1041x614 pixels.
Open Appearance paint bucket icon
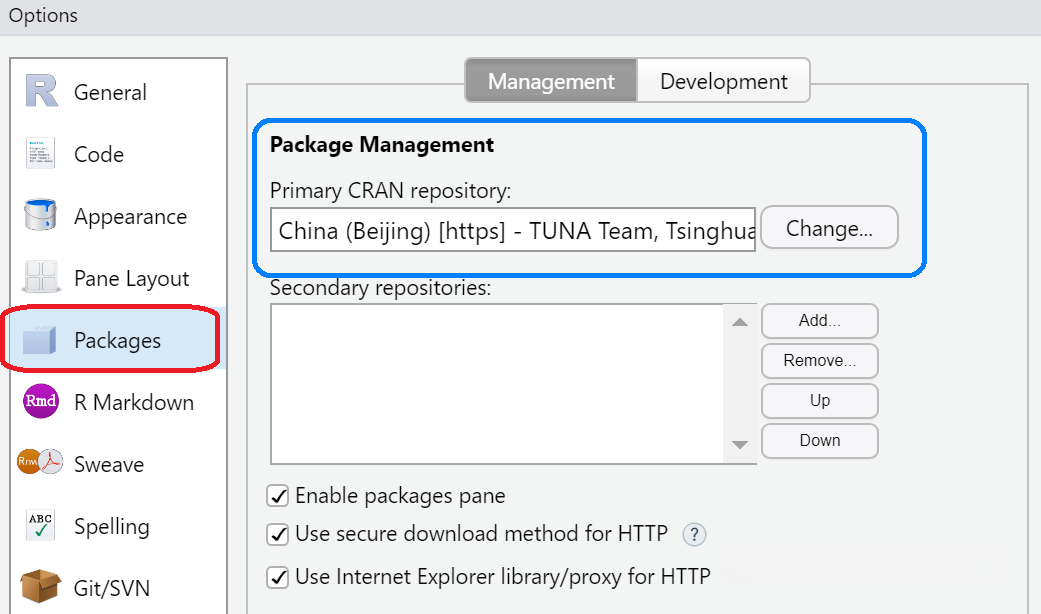click(x=41, y=216)
